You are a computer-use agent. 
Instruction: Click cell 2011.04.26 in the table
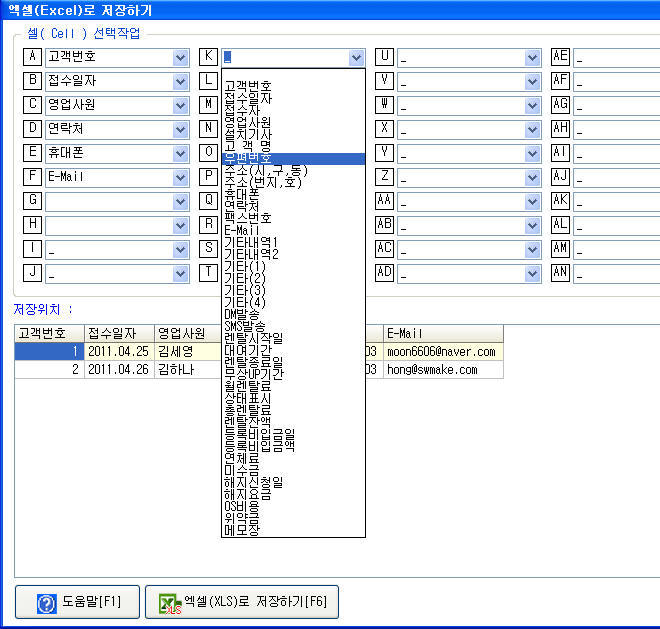point(120,370)
